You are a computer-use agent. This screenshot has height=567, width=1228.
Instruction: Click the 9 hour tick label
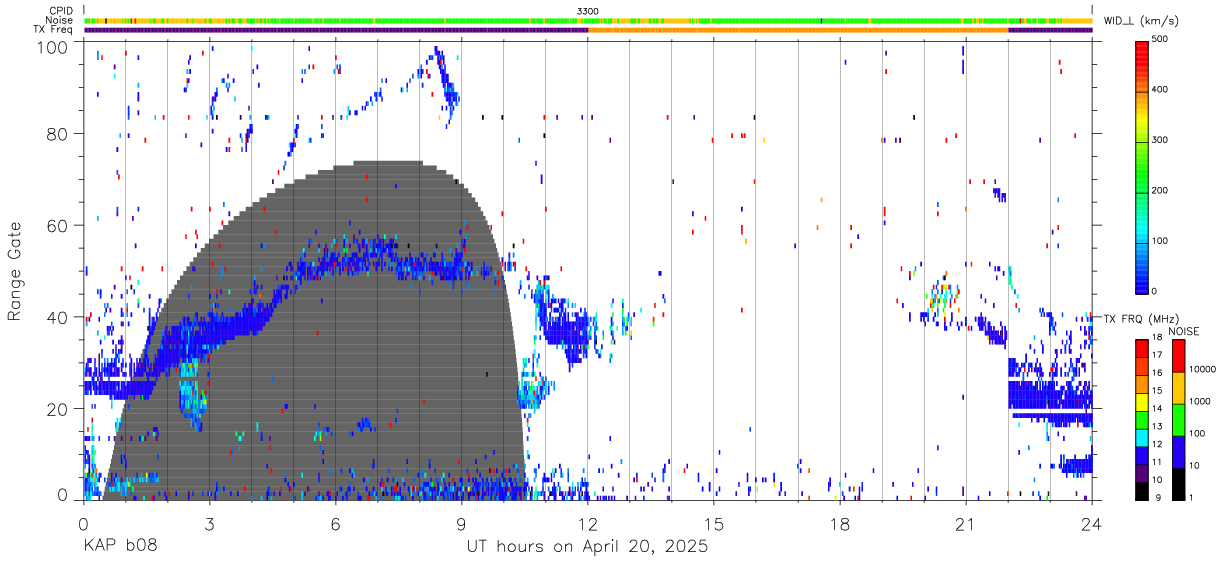pyautogui.click(x=462, y=523)
